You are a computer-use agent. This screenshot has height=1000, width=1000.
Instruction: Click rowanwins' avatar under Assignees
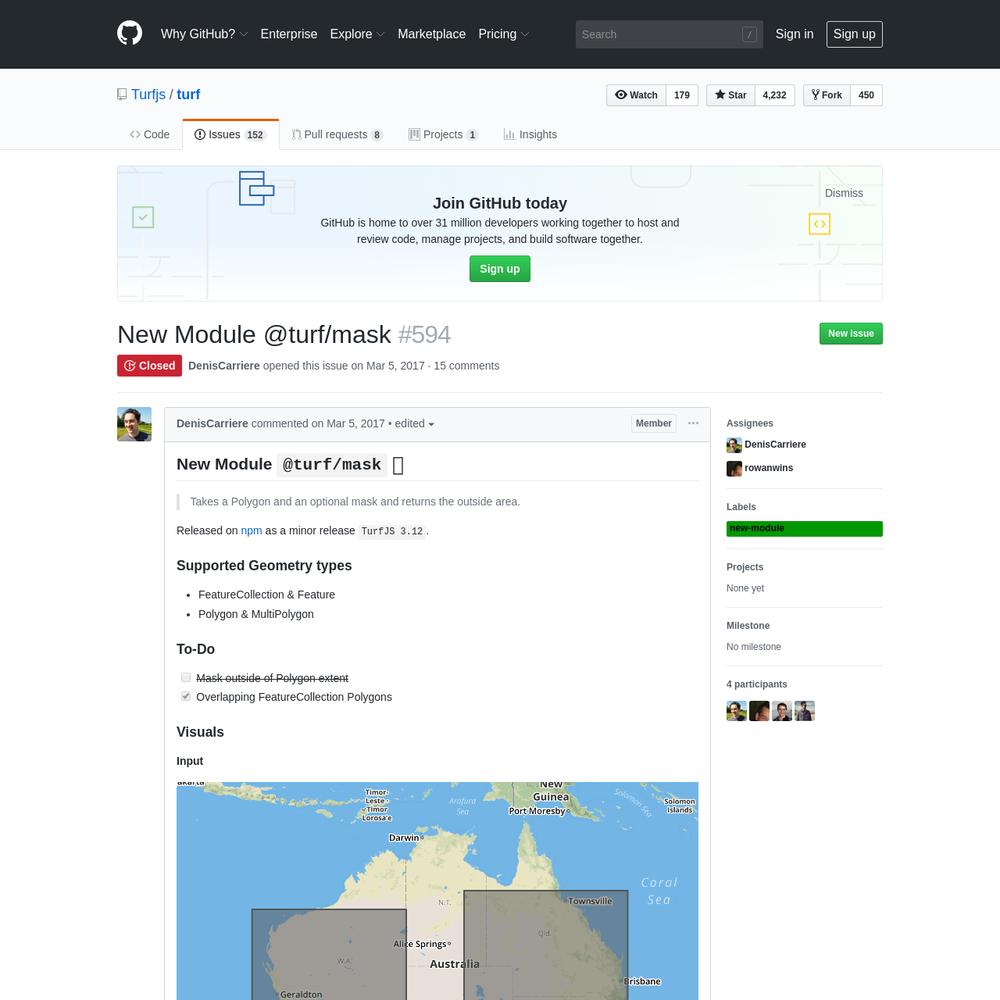[x=734, y=468]
